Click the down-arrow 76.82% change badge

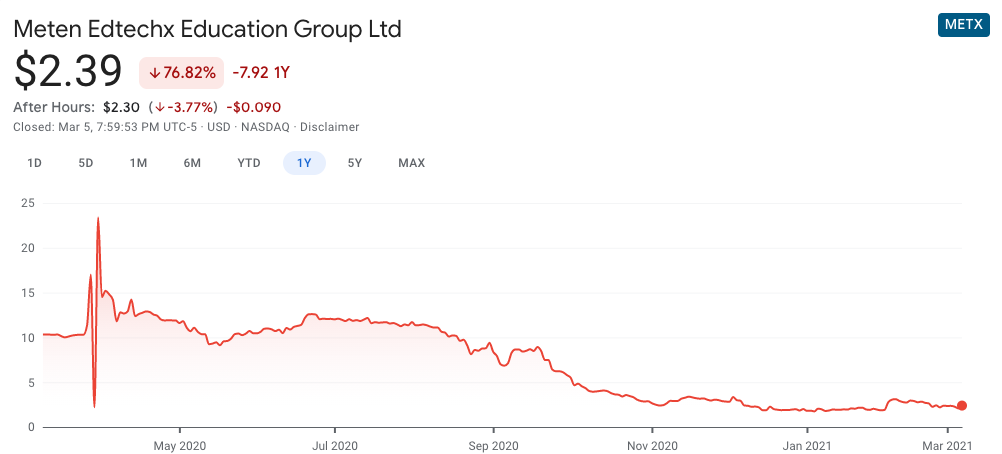coord(182,72)
